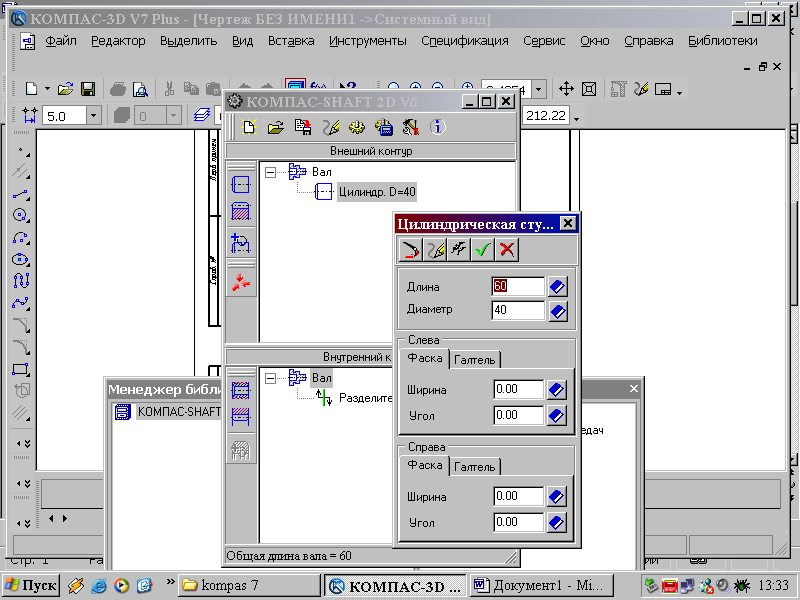Open the Библиотеки menu
The image size is (800, 600).
[722, 41]
